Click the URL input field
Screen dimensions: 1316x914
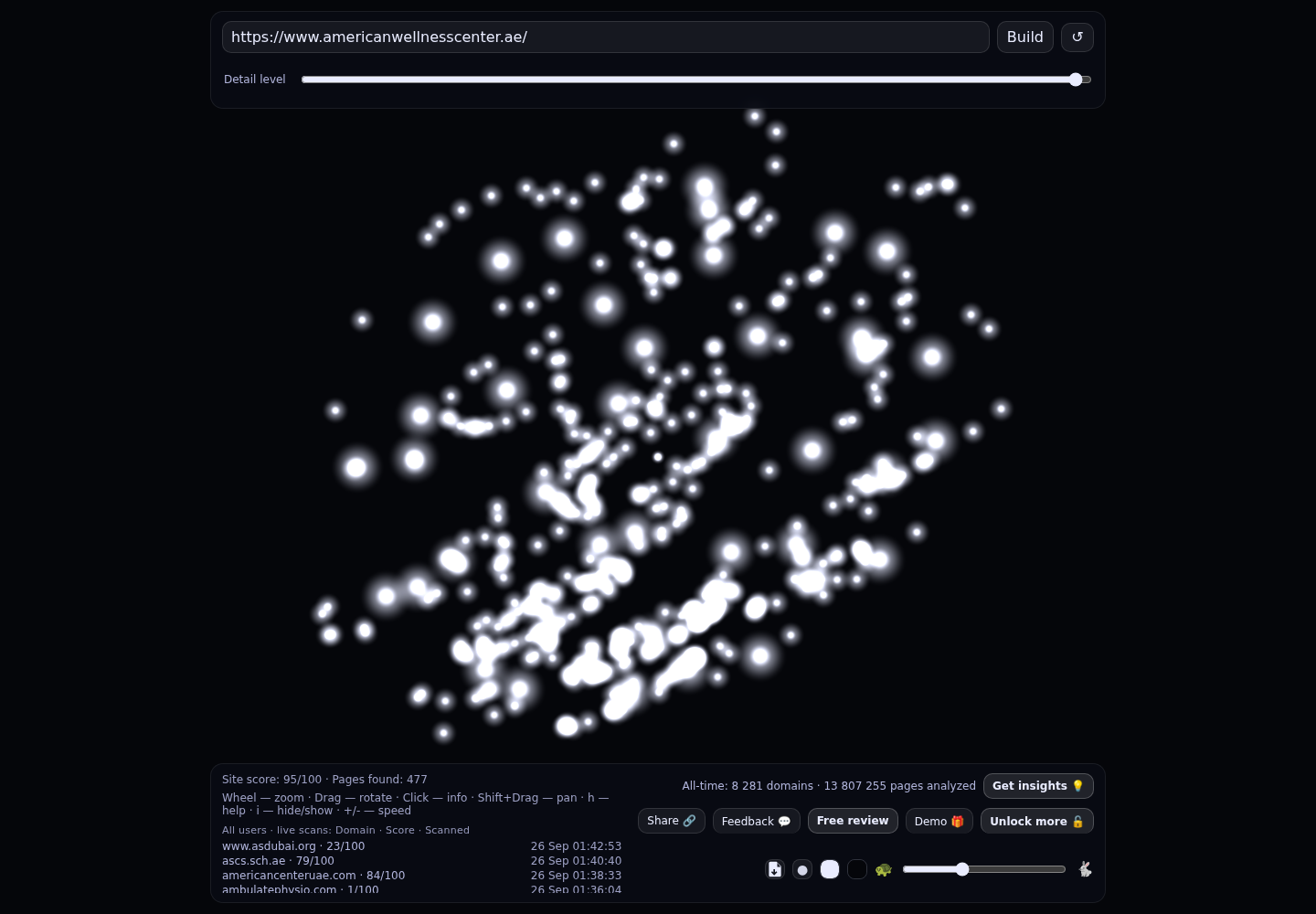(x=606, y=37)
